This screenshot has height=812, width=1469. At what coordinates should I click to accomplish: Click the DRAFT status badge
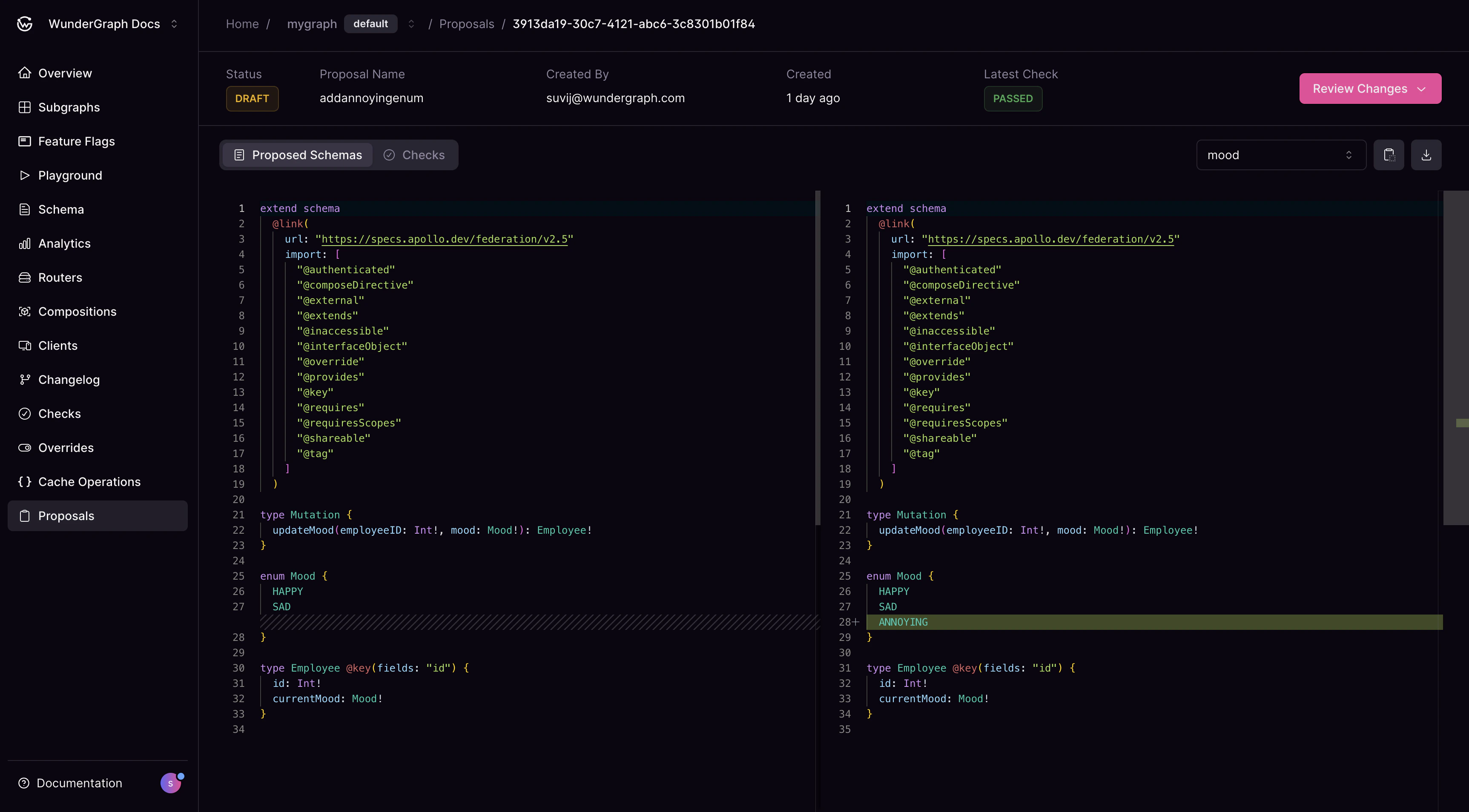click(x=252, y=98)
